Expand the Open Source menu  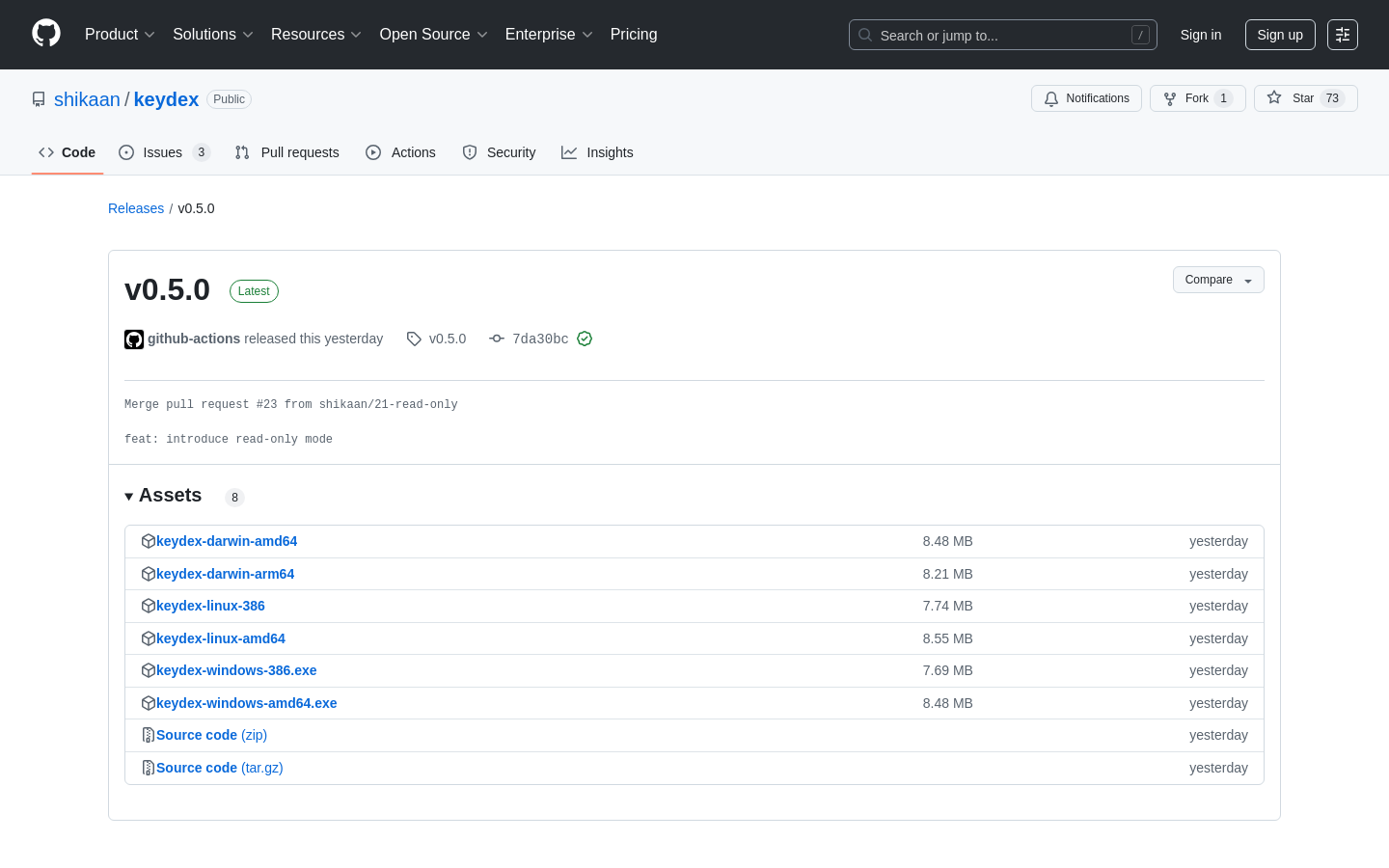434,35
